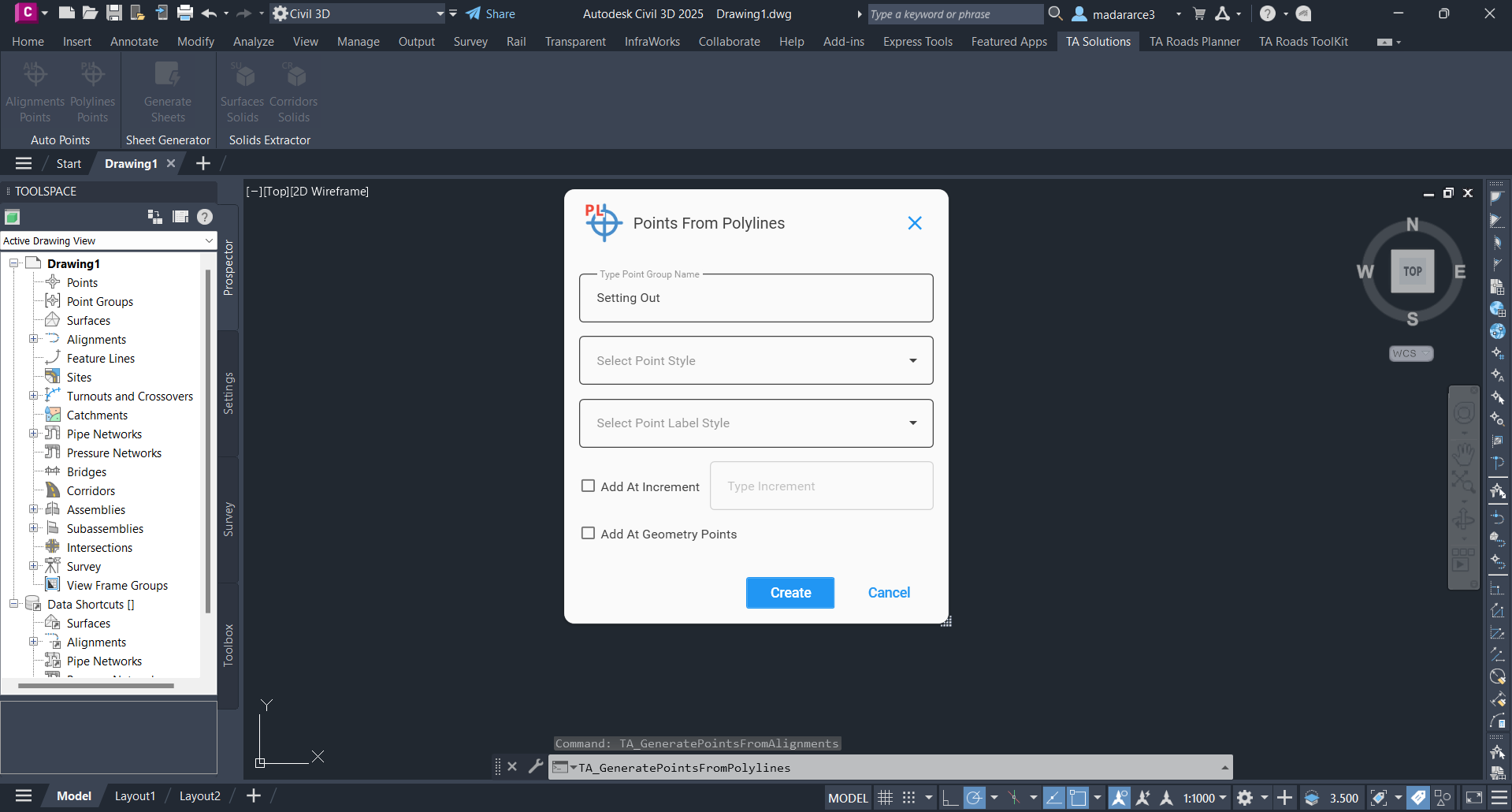Toggle drawing grid display in status bar
This screenshot has height=812, width=1512.
tap(885, 798)
